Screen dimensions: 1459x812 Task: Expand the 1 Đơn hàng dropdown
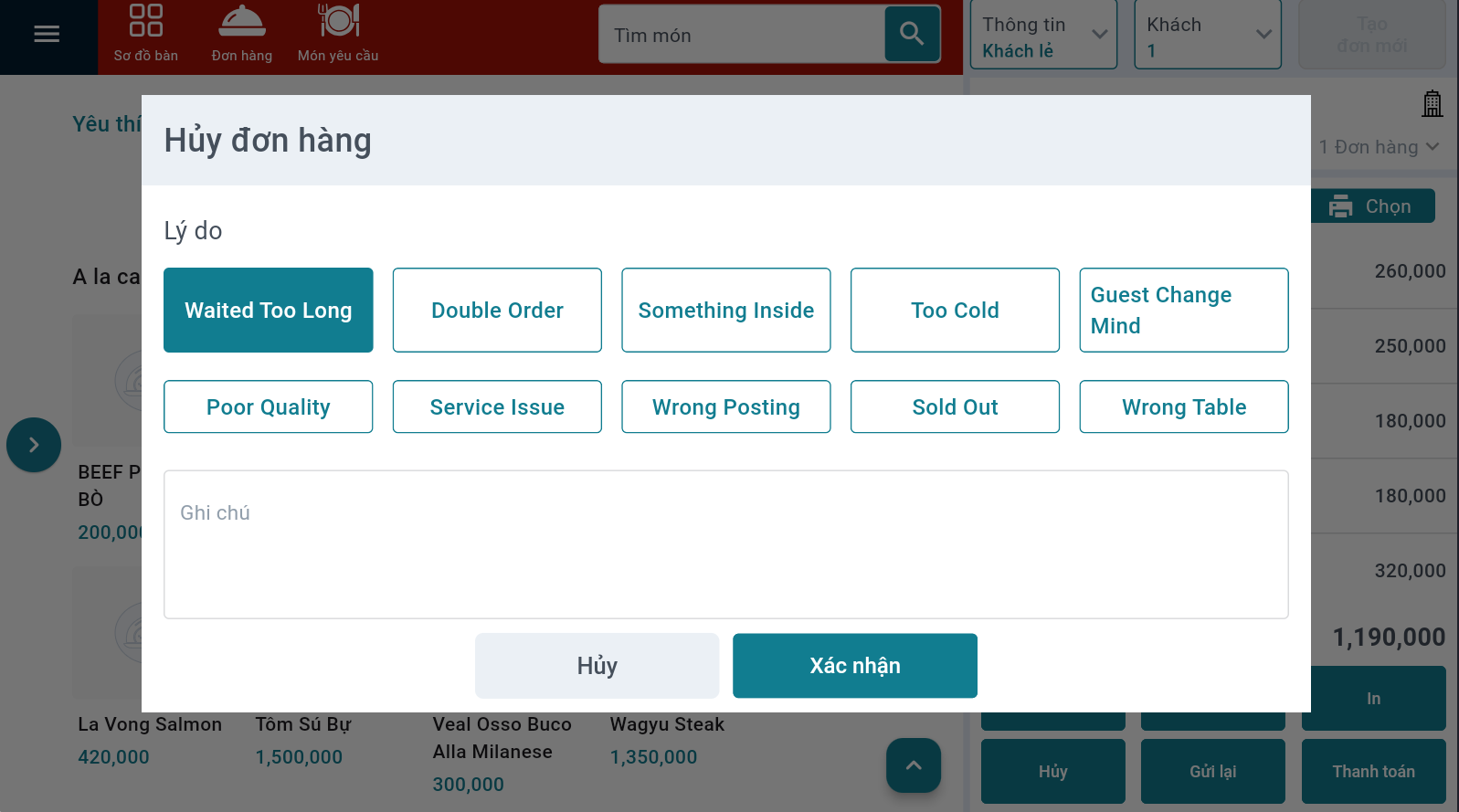click(x=1379, y=147)
